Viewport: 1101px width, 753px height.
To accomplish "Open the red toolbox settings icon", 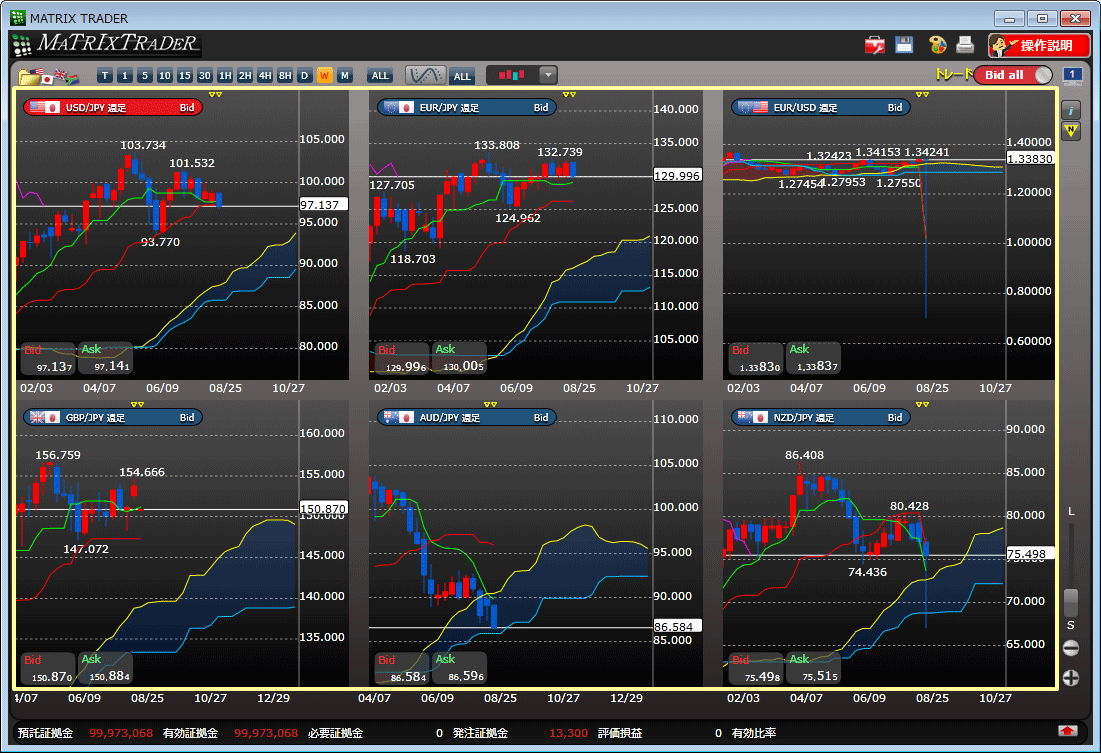I will pyautogui.click(x=874, y=45).
